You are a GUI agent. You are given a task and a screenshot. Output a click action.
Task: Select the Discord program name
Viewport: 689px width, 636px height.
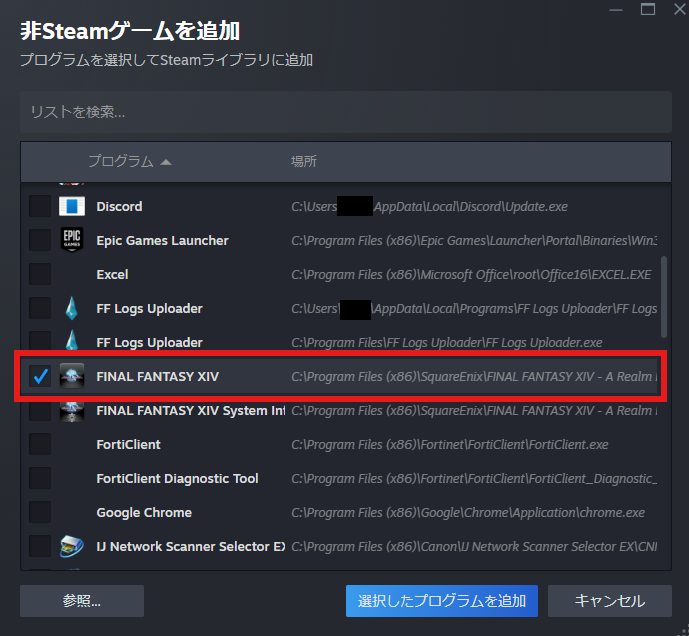tap(119, 206)
